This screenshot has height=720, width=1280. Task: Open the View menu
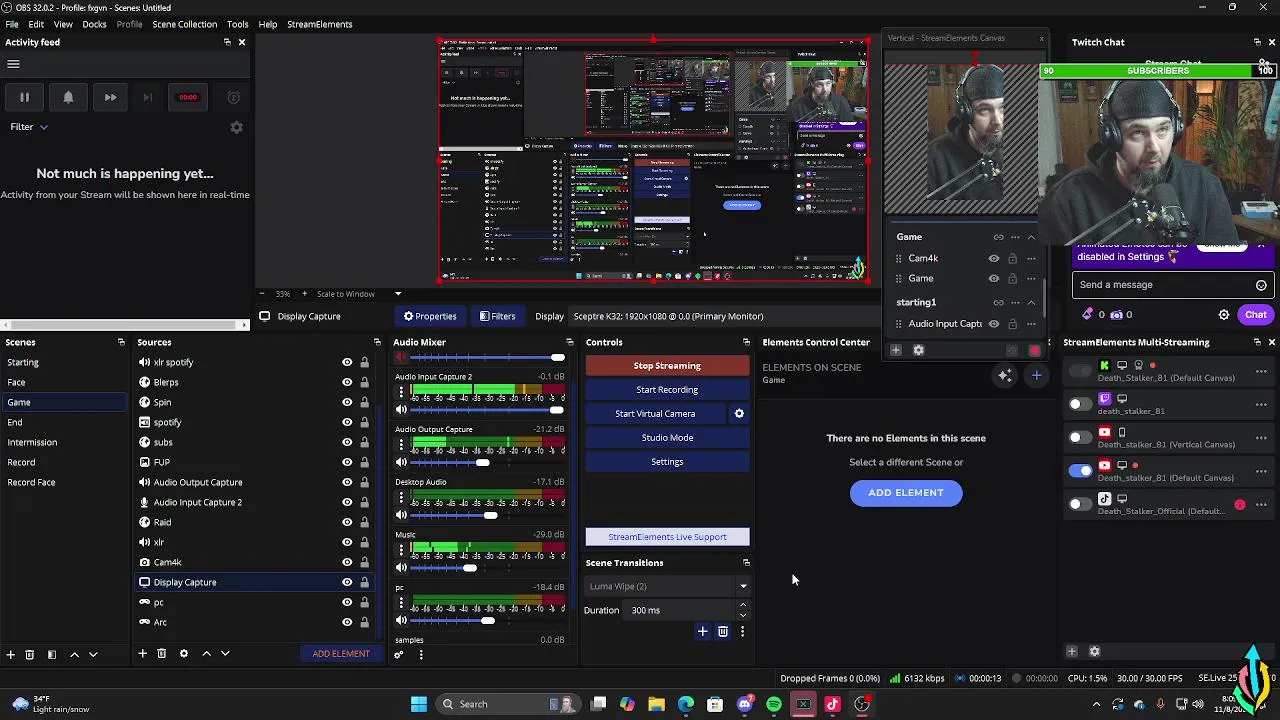[63, 24]
